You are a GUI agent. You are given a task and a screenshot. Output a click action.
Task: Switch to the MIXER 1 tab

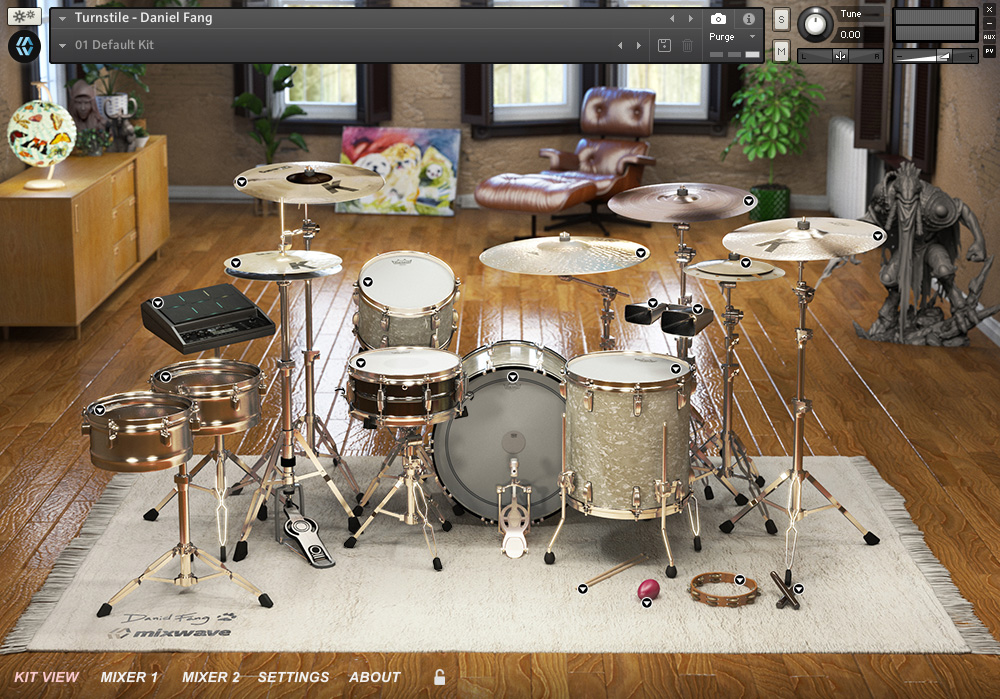(129, 677)
